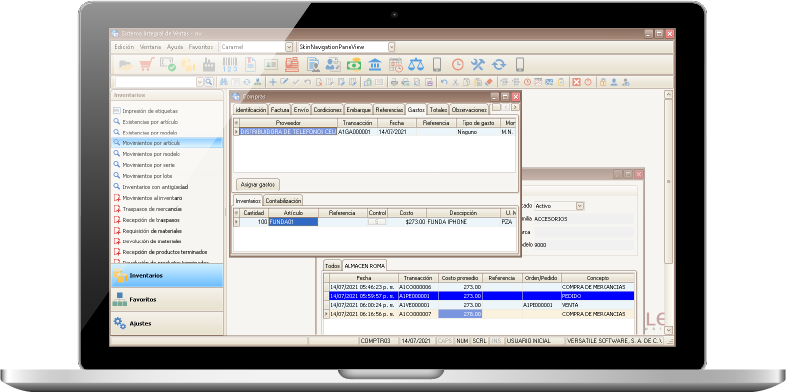Click the scissors cut icon

(x=455, y=82)
